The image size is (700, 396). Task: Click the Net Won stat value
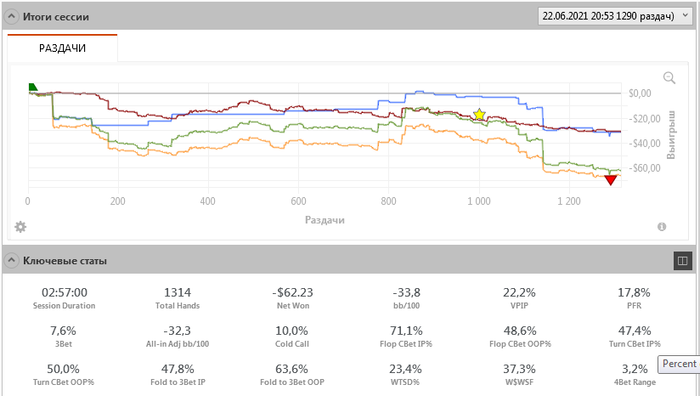(292, 292)
